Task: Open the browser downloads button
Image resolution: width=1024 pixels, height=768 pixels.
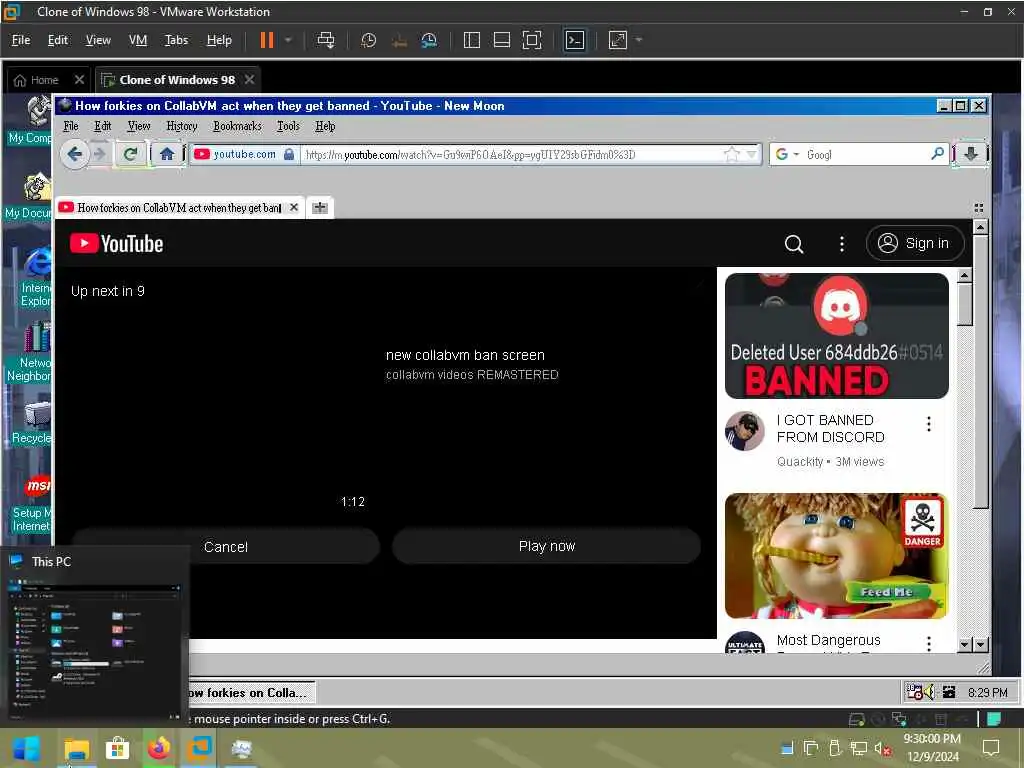Action: coord(970,154)
